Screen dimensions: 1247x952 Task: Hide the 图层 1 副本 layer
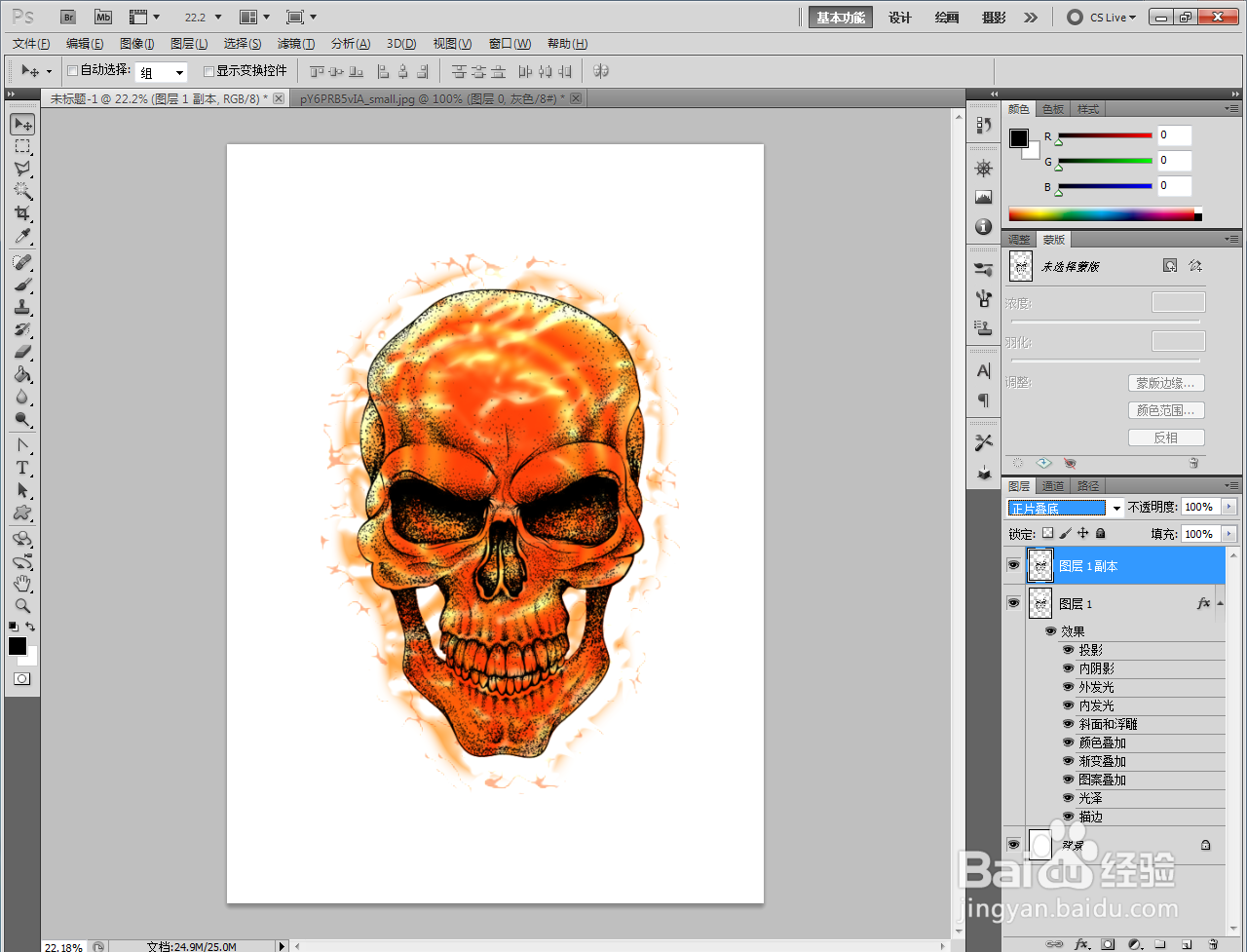click(x=1014, y=565)
